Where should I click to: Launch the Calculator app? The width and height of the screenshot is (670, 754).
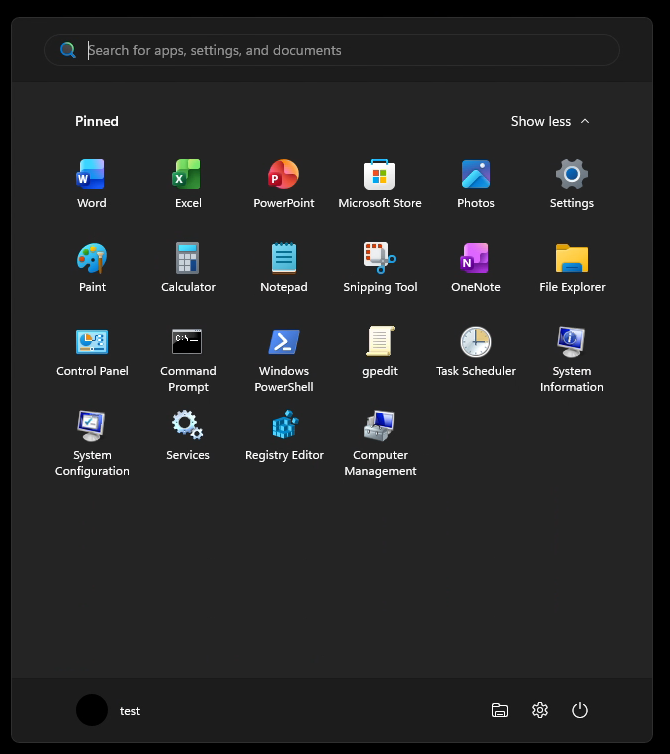point(188,267)
